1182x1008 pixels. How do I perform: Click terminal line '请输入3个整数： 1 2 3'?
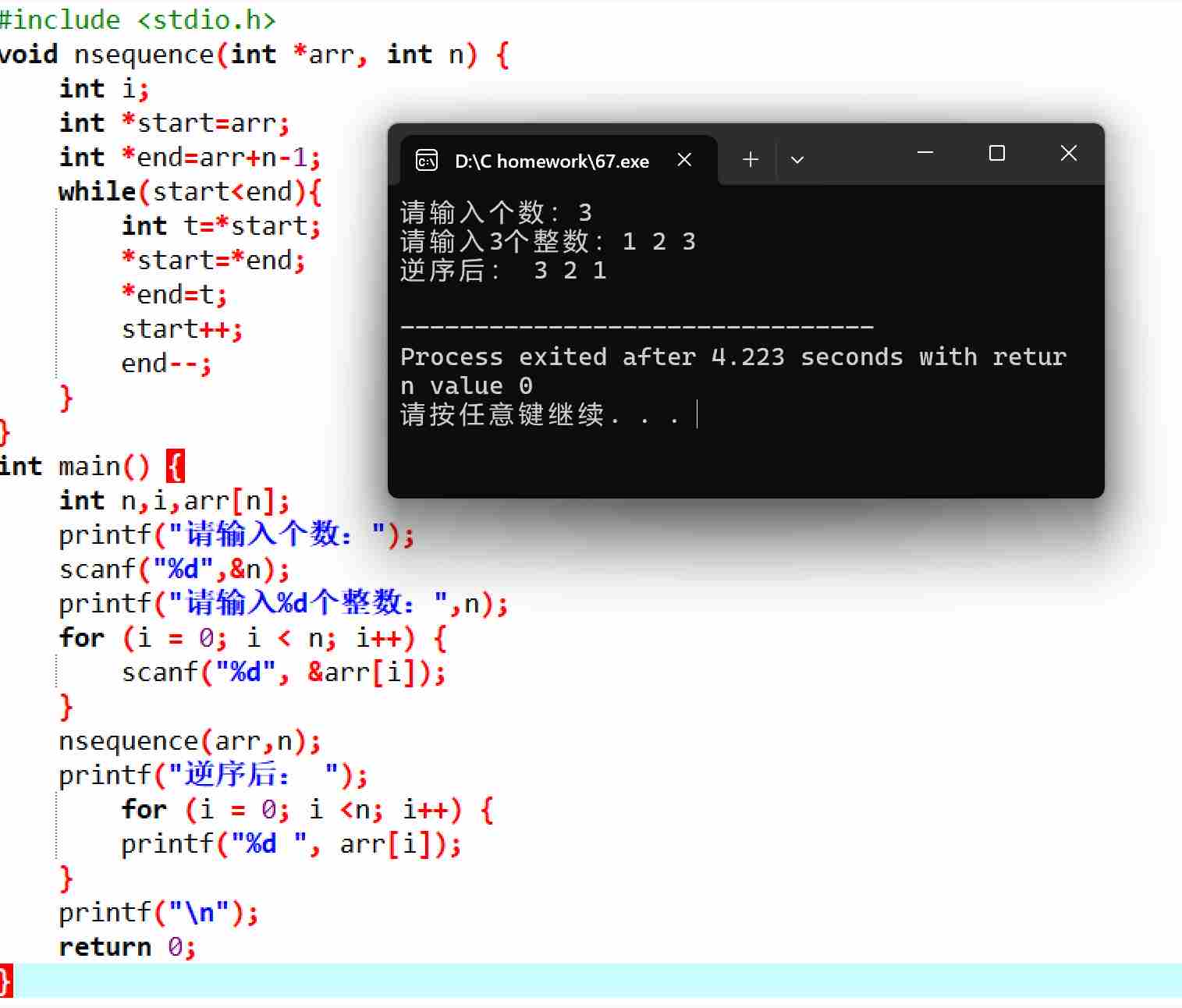point(548,241)
